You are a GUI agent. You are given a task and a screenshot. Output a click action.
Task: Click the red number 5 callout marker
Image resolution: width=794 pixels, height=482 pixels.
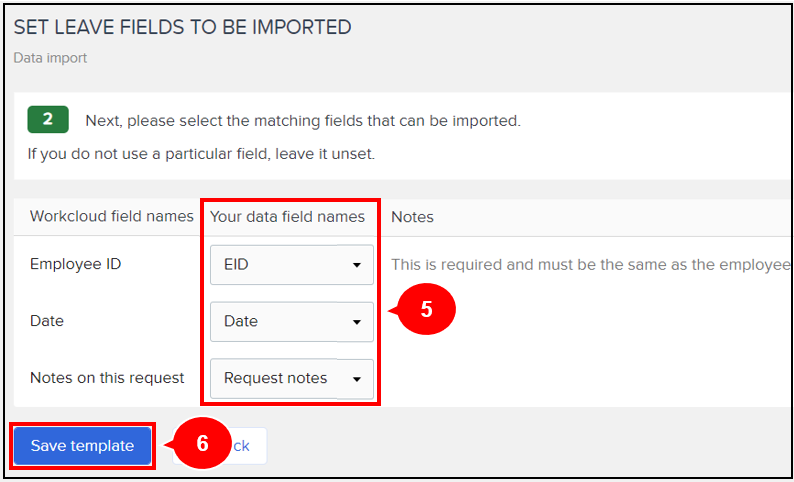(x=425, y=309)
